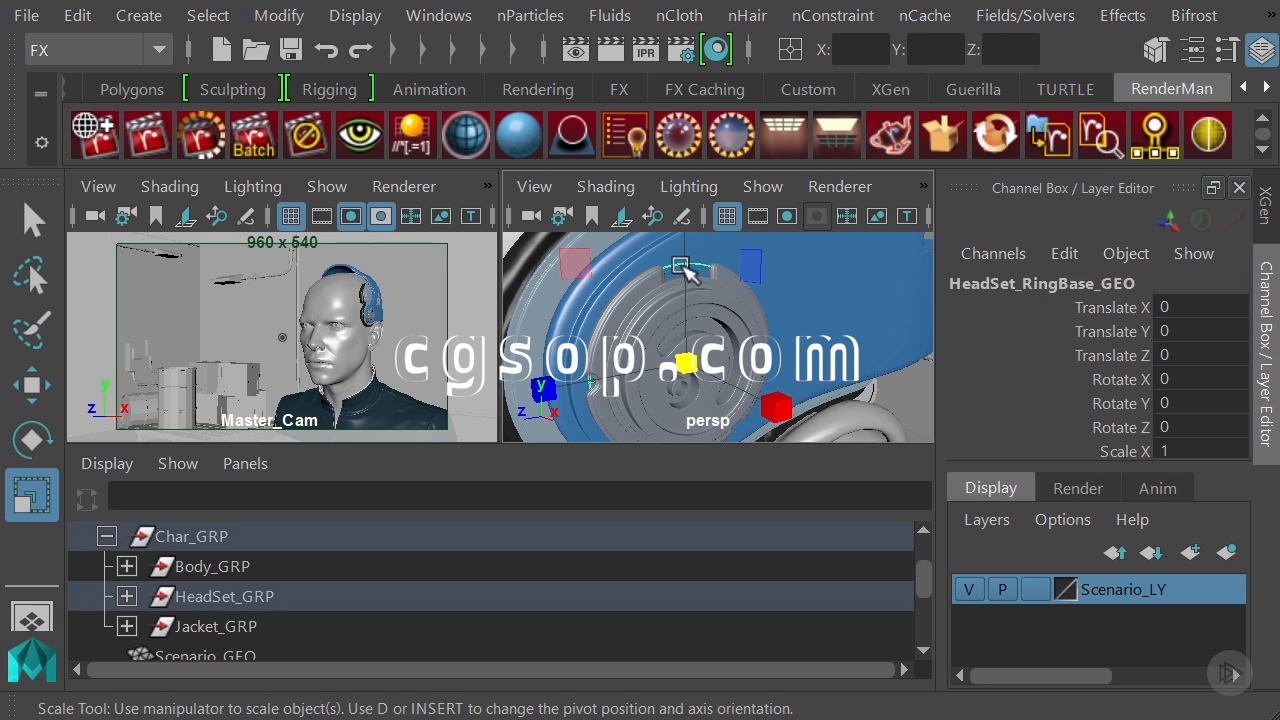The image size is (1280, 720).
Task: Toggle resolution gate in Master_Cam panel
Action: click(351, 216)
